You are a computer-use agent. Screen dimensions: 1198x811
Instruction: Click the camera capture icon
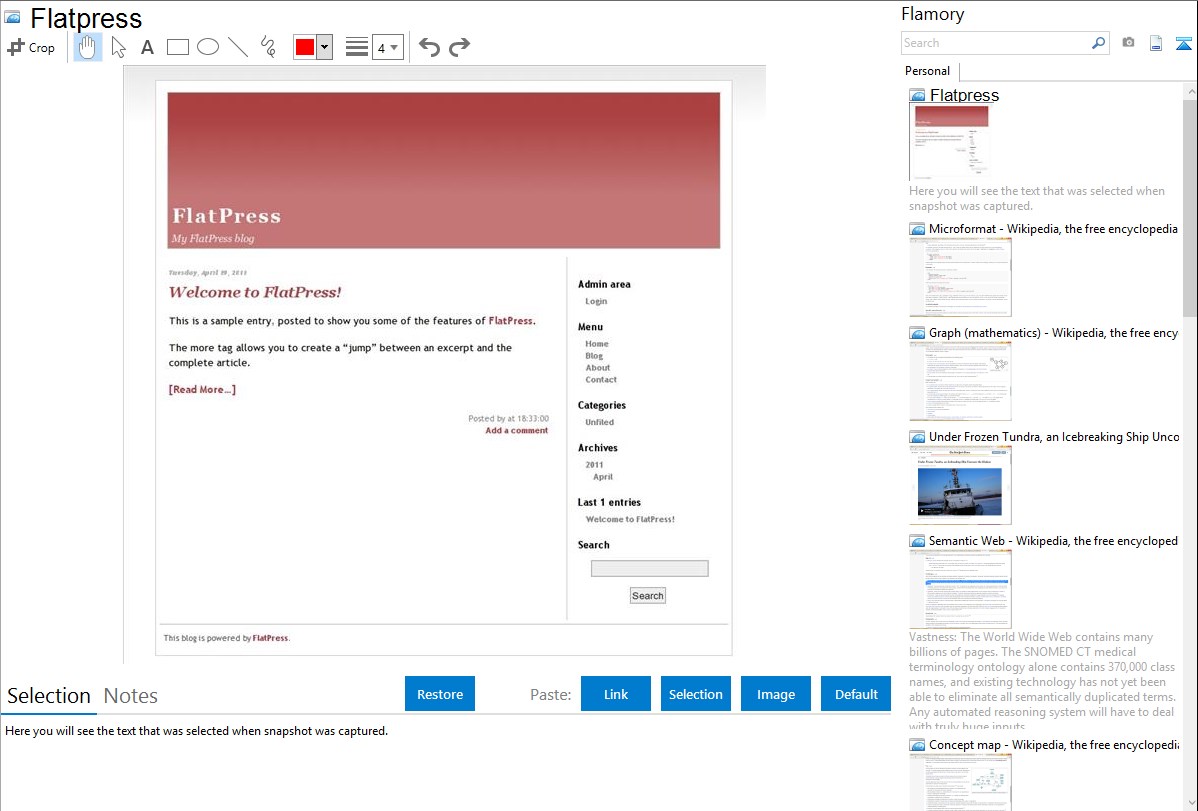tap(1128, 43)
